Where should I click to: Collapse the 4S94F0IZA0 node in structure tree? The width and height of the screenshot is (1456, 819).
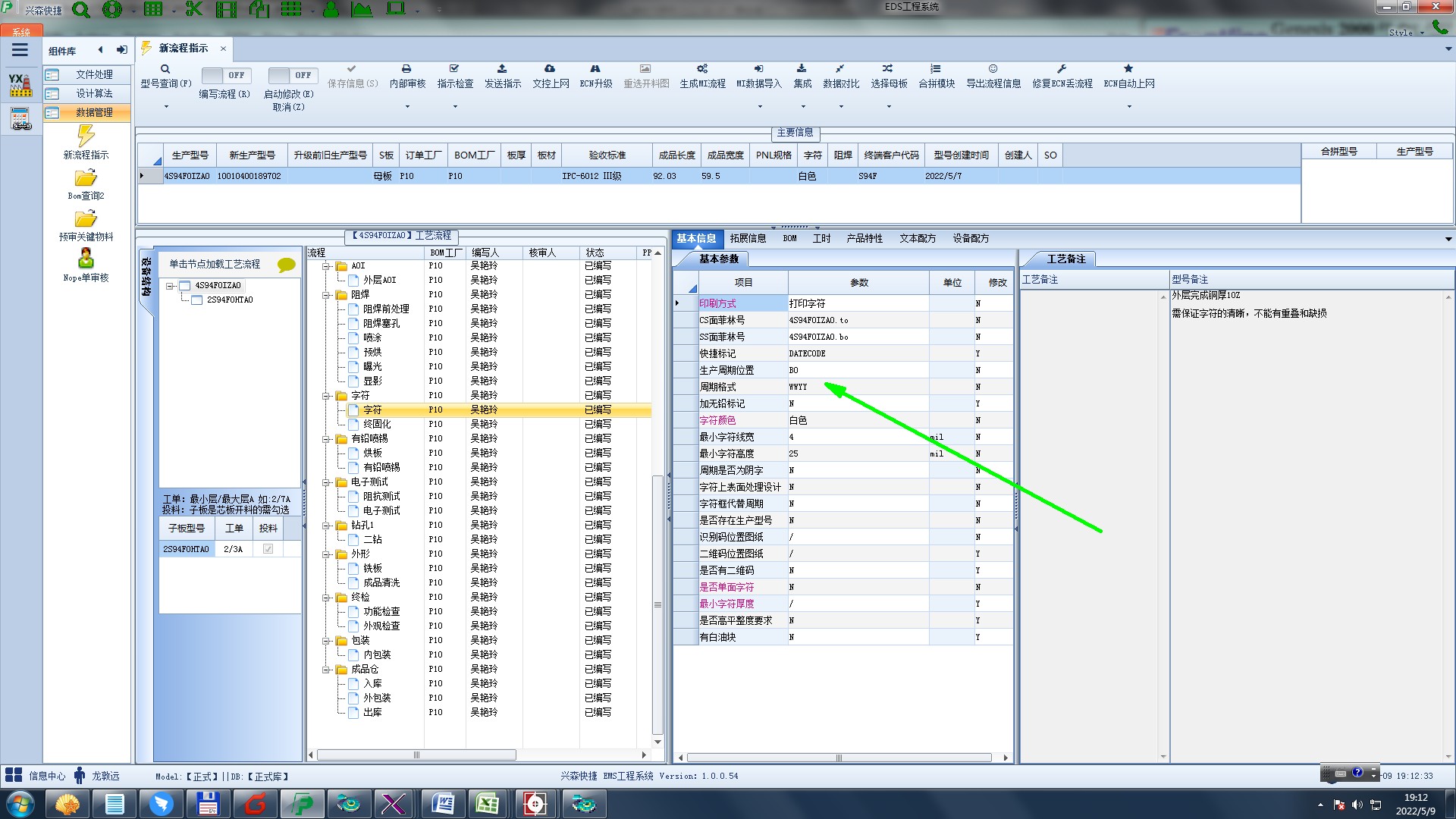point(170,286)
